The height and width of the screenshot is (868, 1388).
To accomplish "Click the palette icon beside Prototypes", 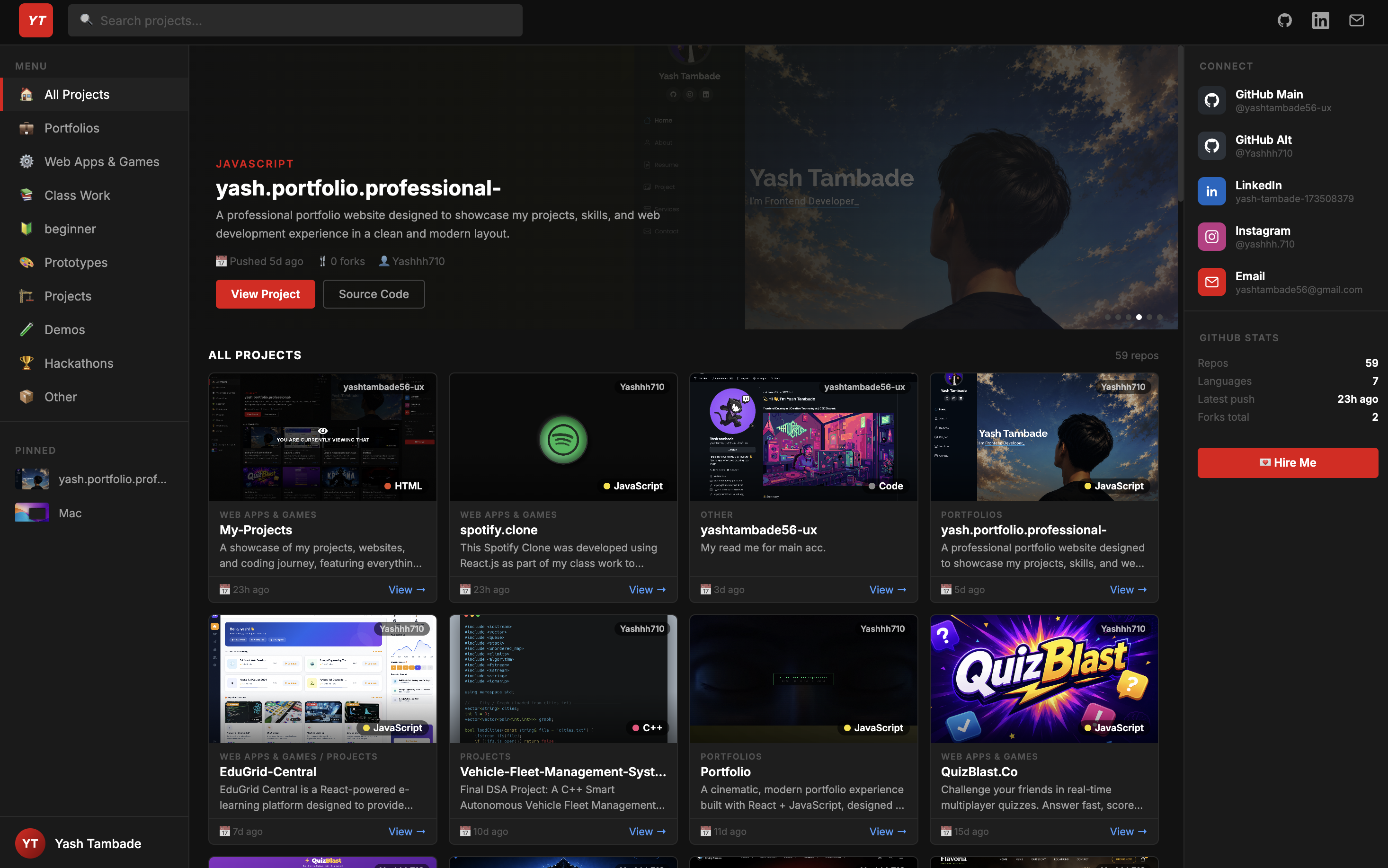I will point(27,262).
